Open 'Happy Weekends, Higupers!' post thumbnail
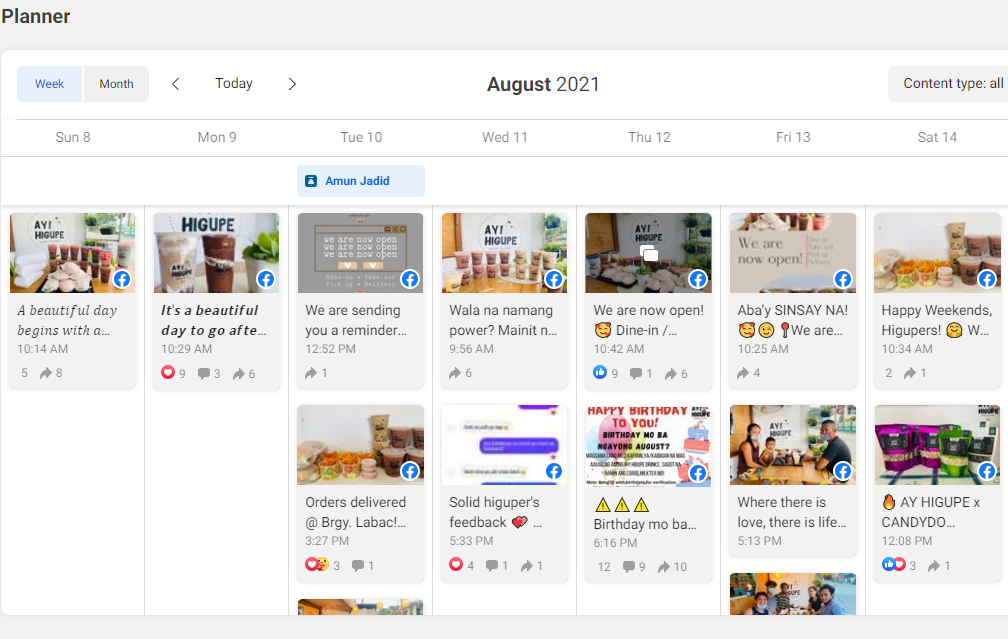 click(937, 253)
